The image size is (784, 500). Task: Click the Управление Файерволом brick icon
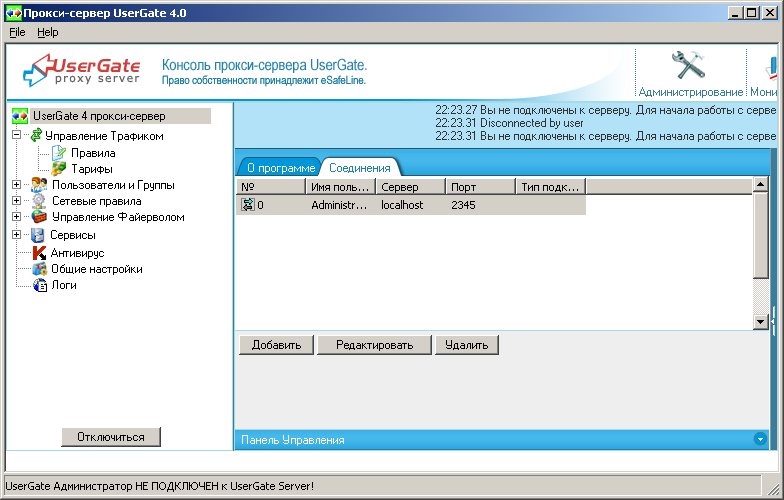(38, 217)
